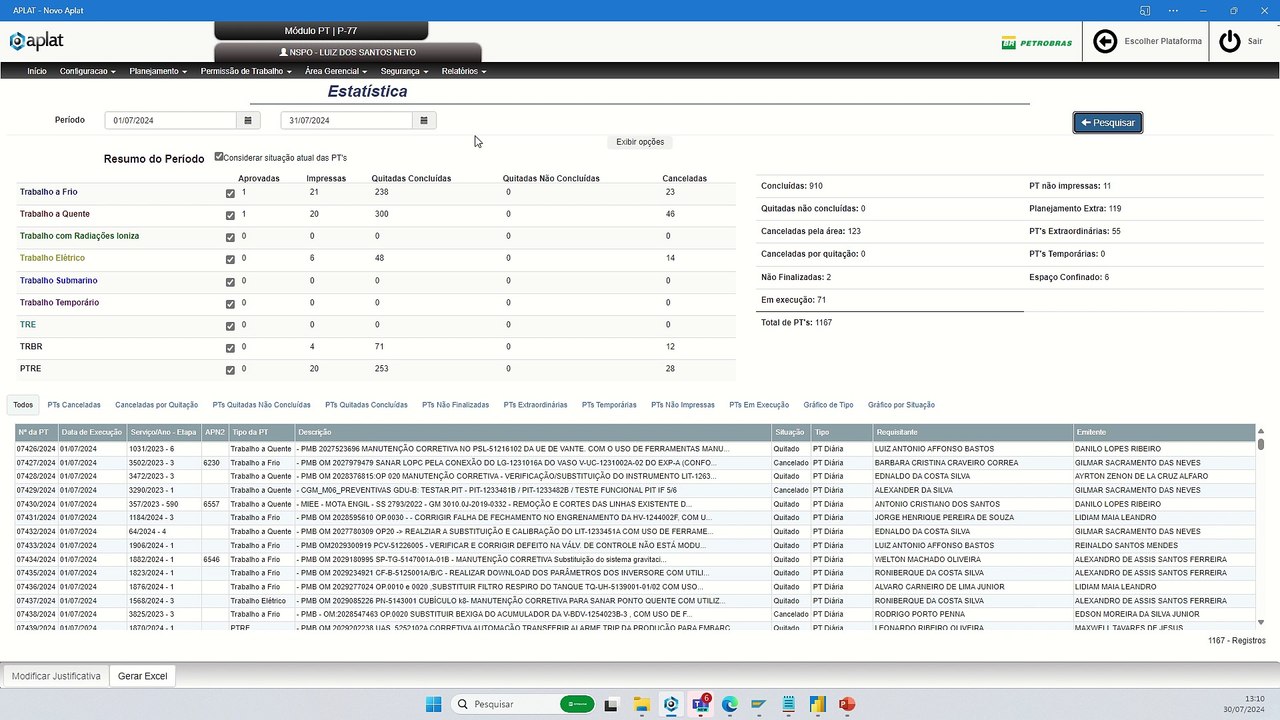Click the Petrobras logo
Viewport: 1280px width, 720px height.
(1037, 43)
